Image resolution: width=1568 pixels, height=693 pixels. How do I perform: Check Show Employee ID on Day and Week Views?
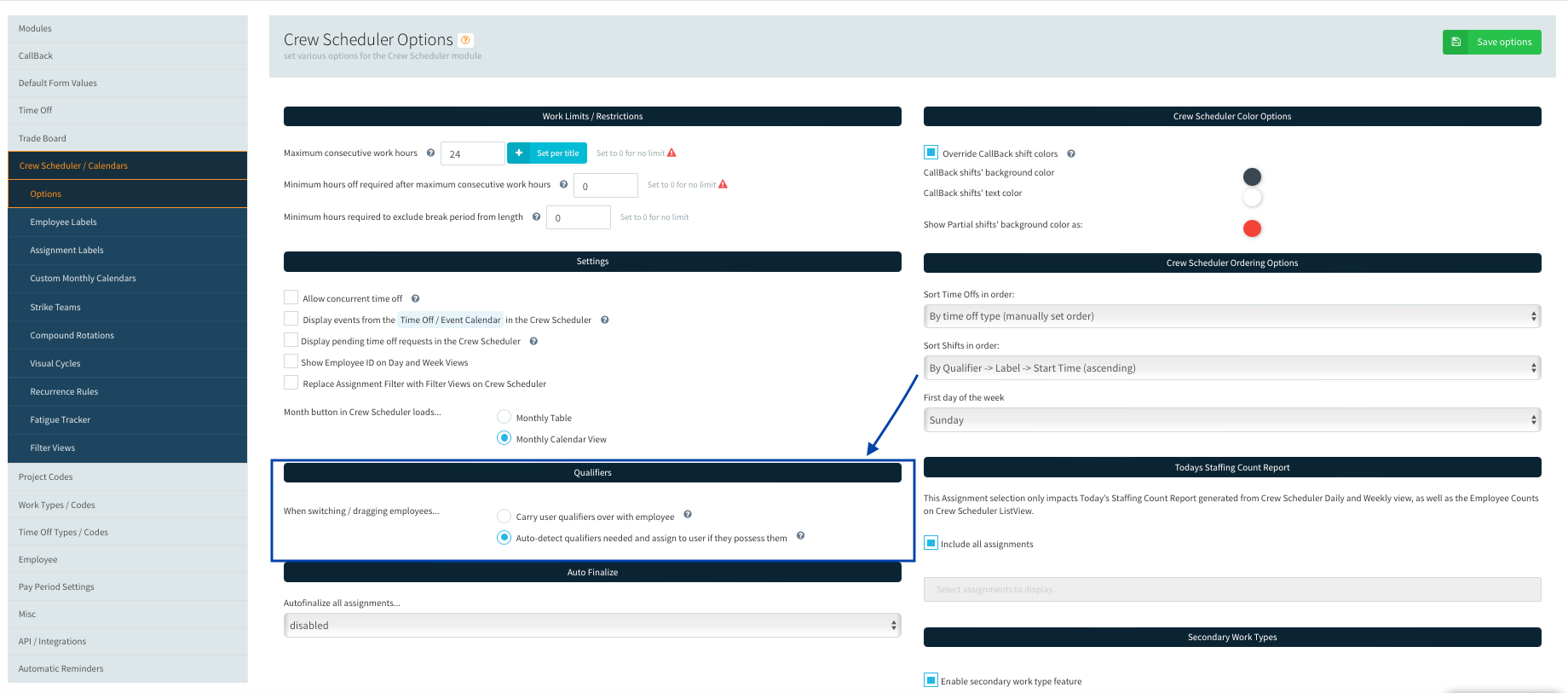coord(291,361)
